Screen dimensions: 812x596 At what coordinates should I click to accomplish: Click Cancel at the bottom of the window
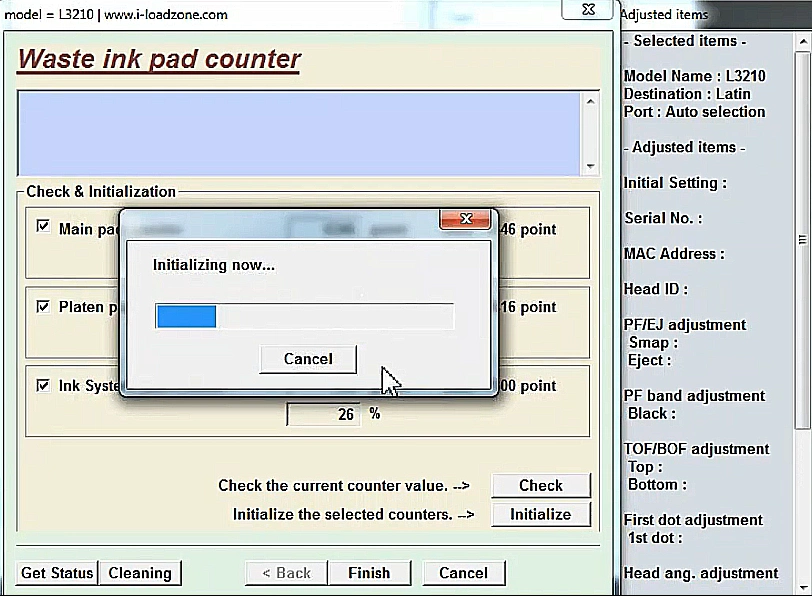[463, 572]
